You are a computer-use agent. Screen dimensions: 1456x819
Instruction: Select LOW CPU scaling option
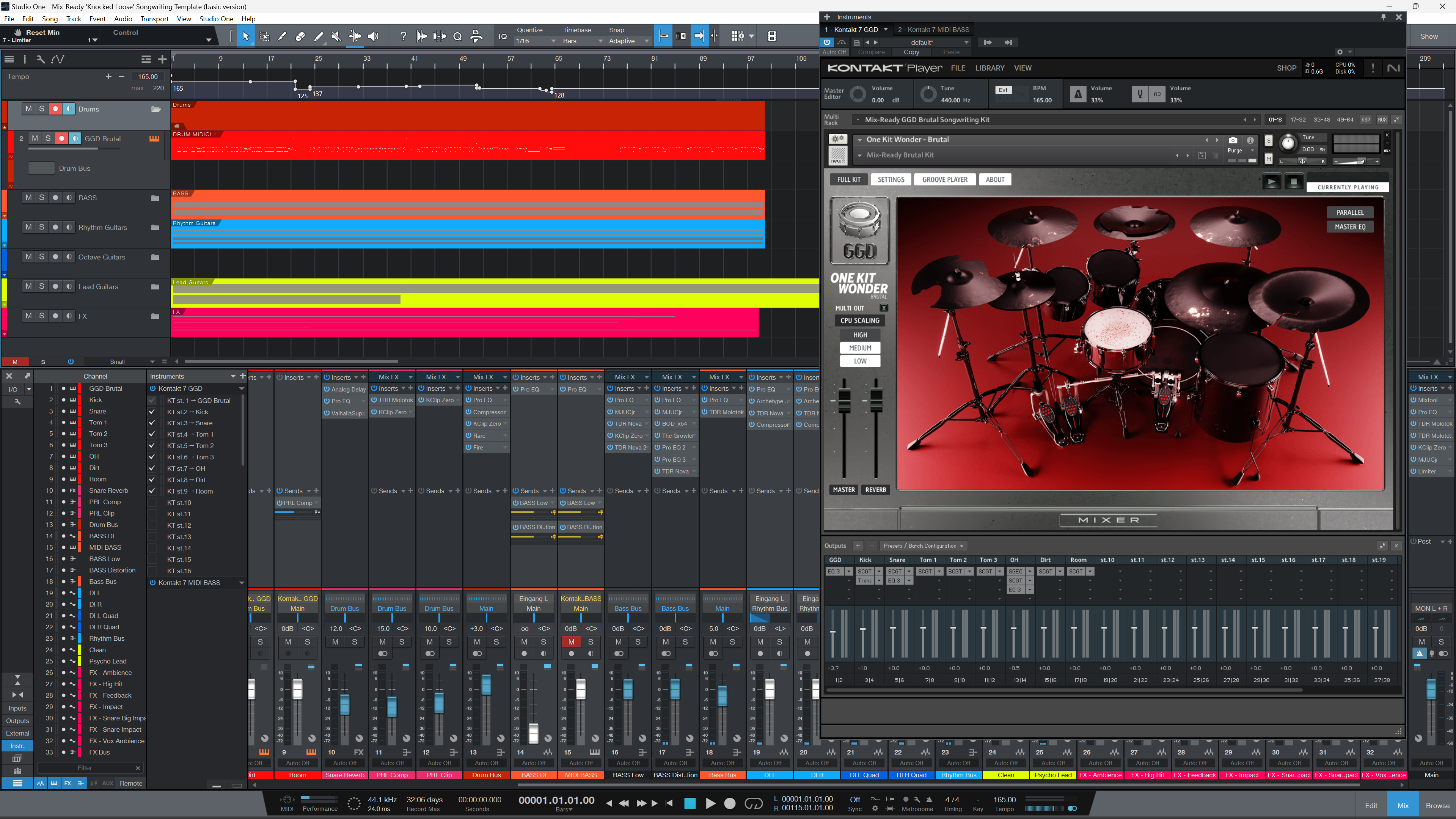pyautogui.click(x=860, y=361)
